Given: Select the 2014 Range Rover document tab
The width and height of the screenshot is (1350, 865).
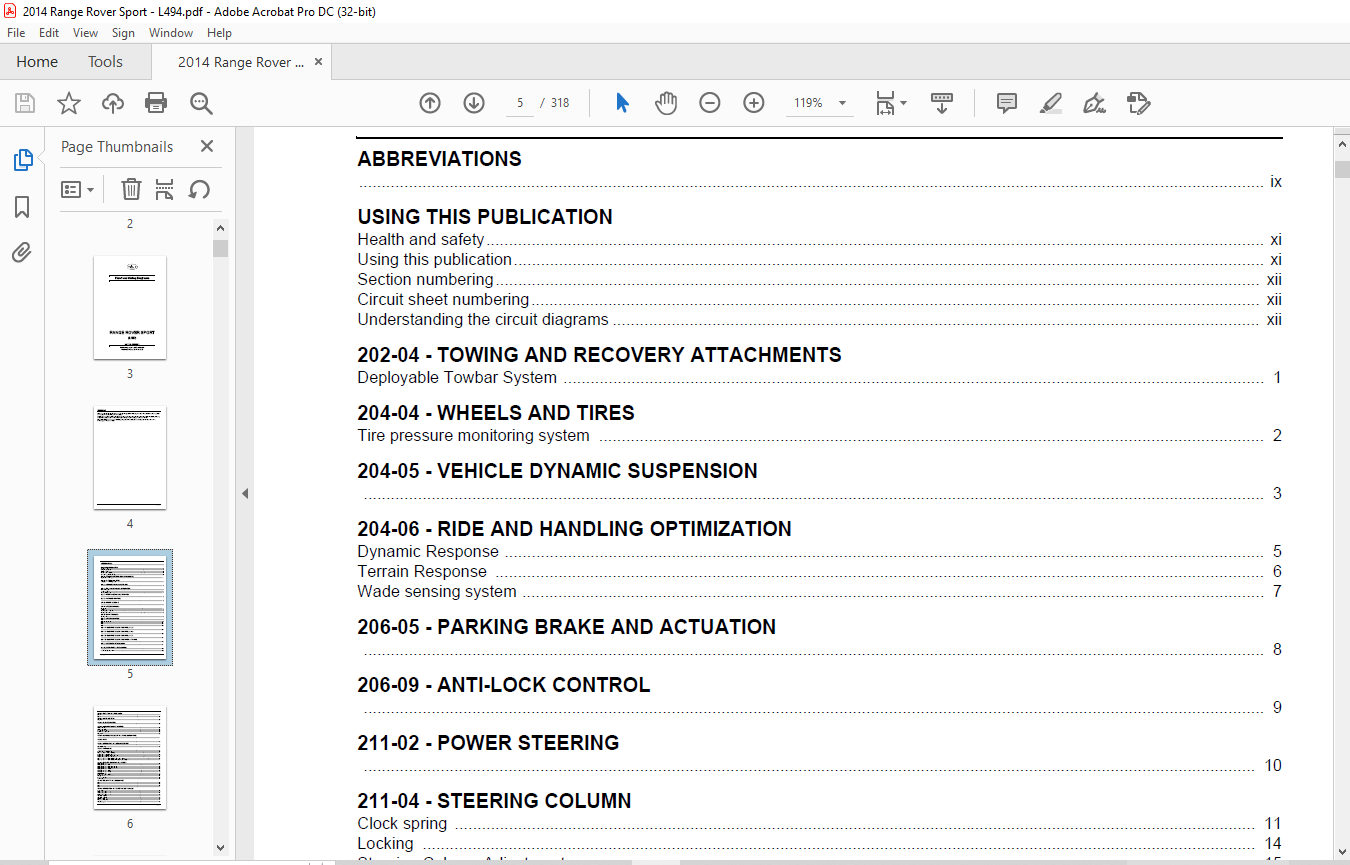Looking at the screenshot, I should pos(241,62).
